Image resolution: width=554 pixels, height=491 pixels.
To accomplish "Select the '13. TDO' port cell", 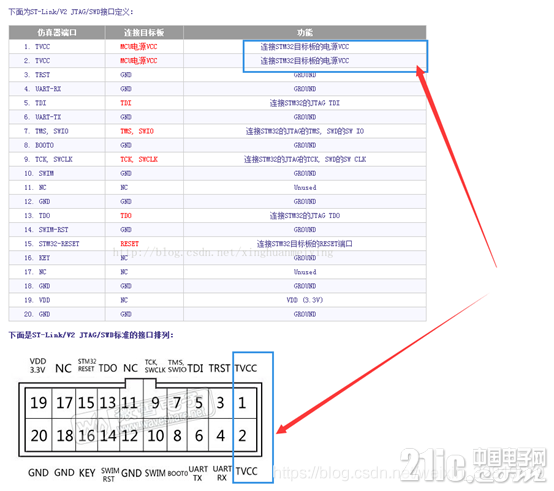I will [x=57, y=215].
